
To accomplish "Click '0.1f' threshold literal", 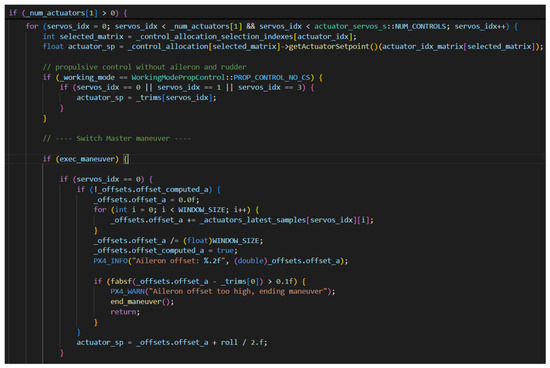I will pos(284,281).
